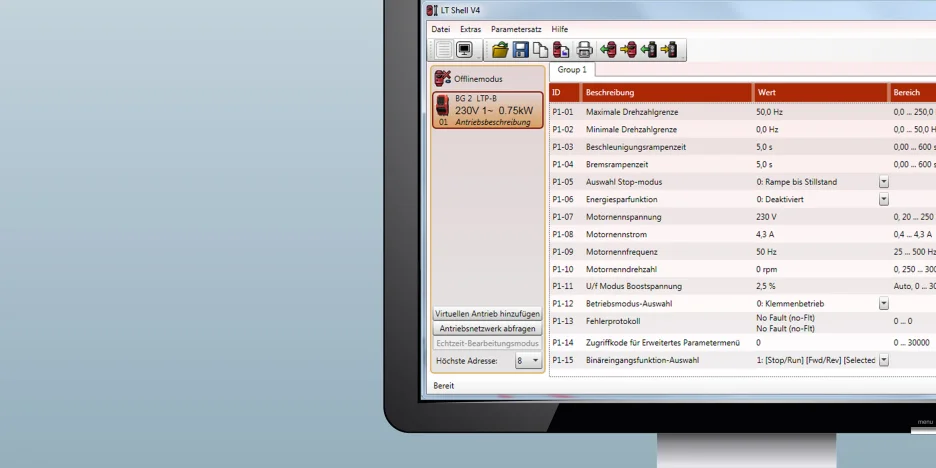Click the 0 ... 30000 range for P1-14

pyautogui.click(x=912, y=343)
